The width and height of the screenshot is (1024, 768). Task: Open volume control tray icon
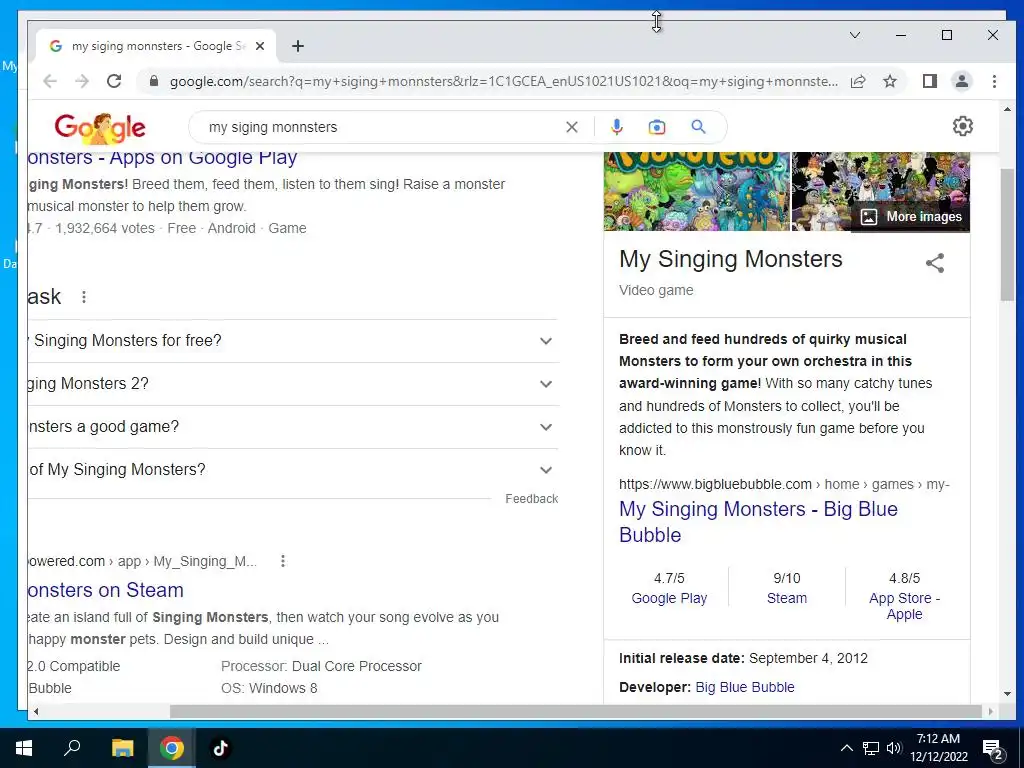[x=894, y=748]
